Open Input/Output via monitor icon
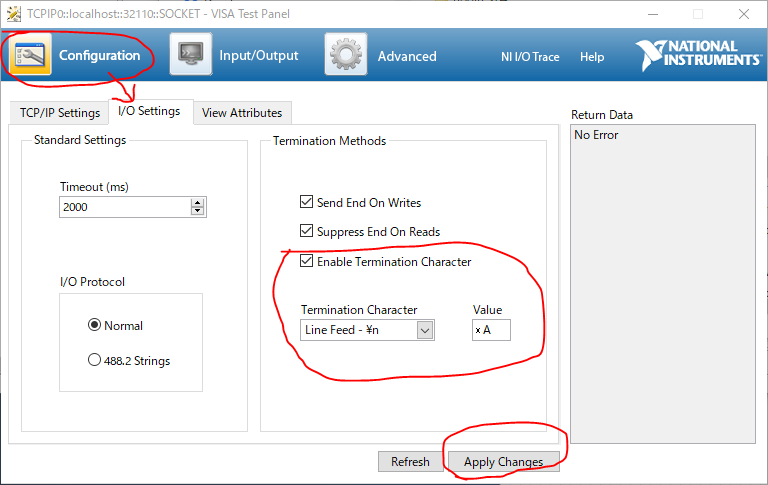The width and height of the screenshot is (768, 485). pyautogui.click(x=191, y=54)
